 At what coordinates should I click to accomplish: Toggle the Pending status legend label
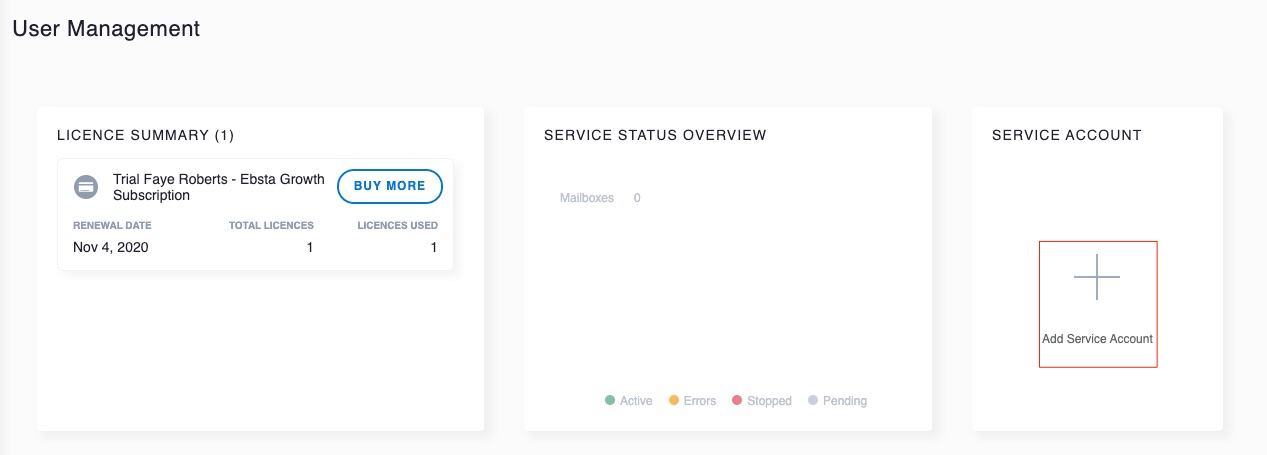point(844,401)
